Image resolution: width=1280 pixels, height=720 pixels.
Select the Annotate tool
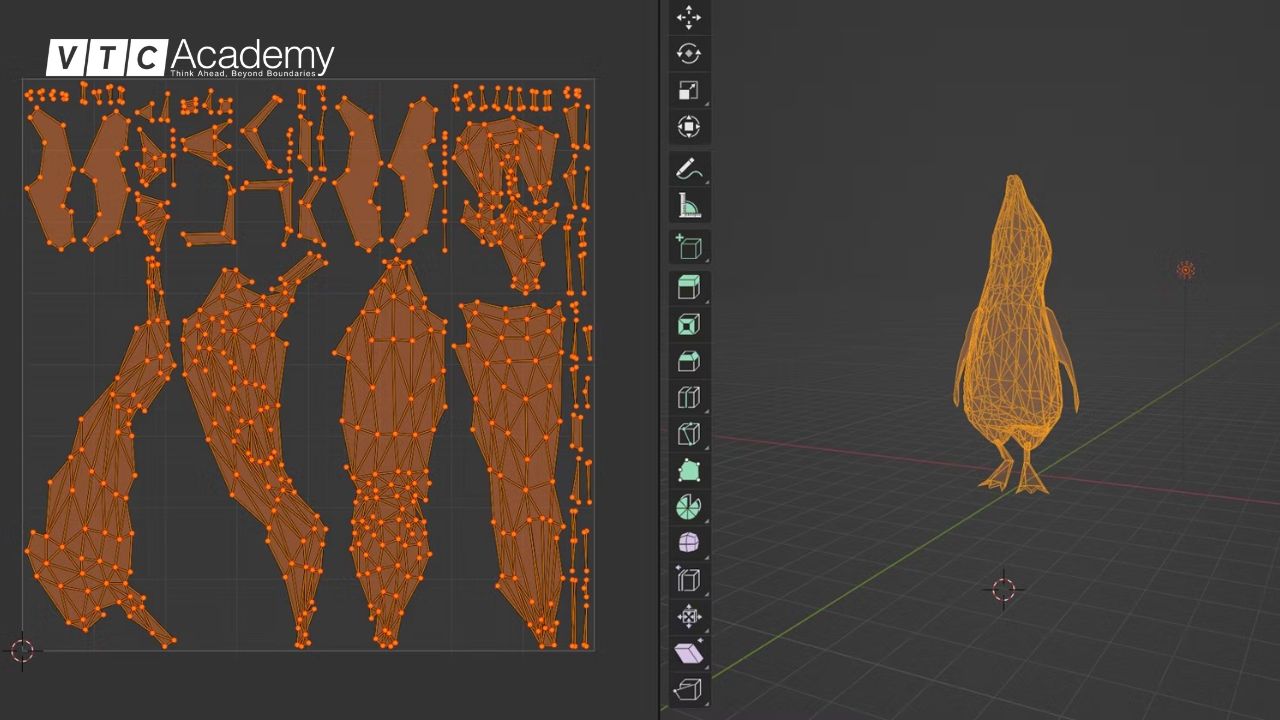[x=688, y=169]
